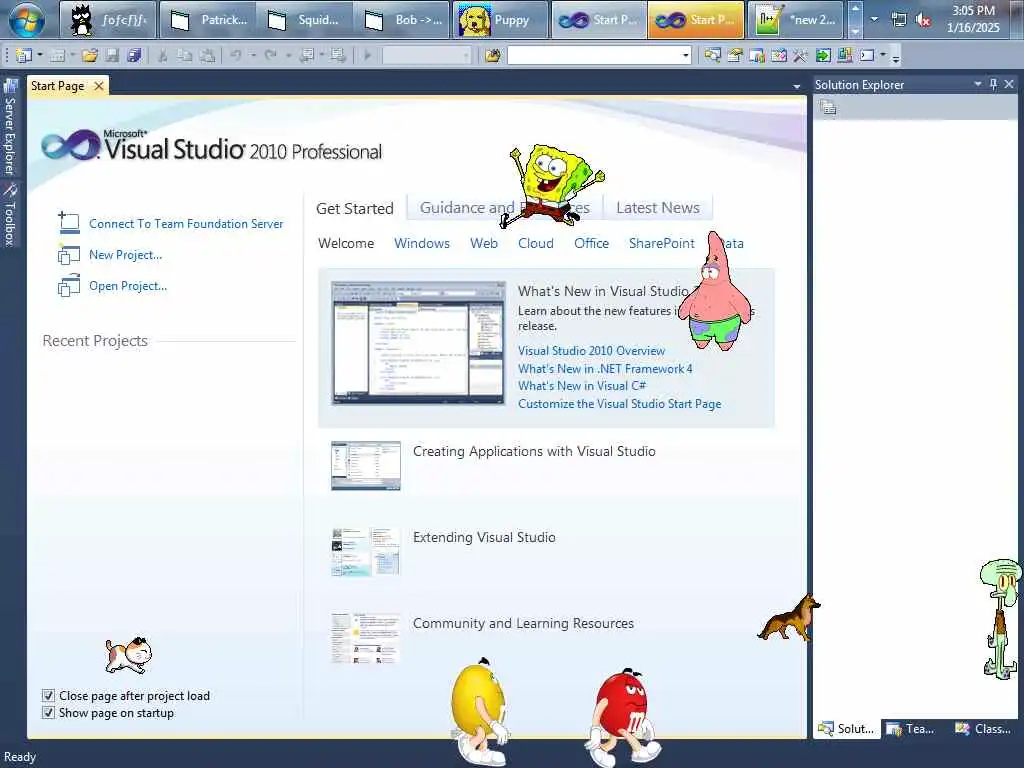Select the Windows sub-tab
This screenshot has width=1024, height=768.
coord(422,243)
